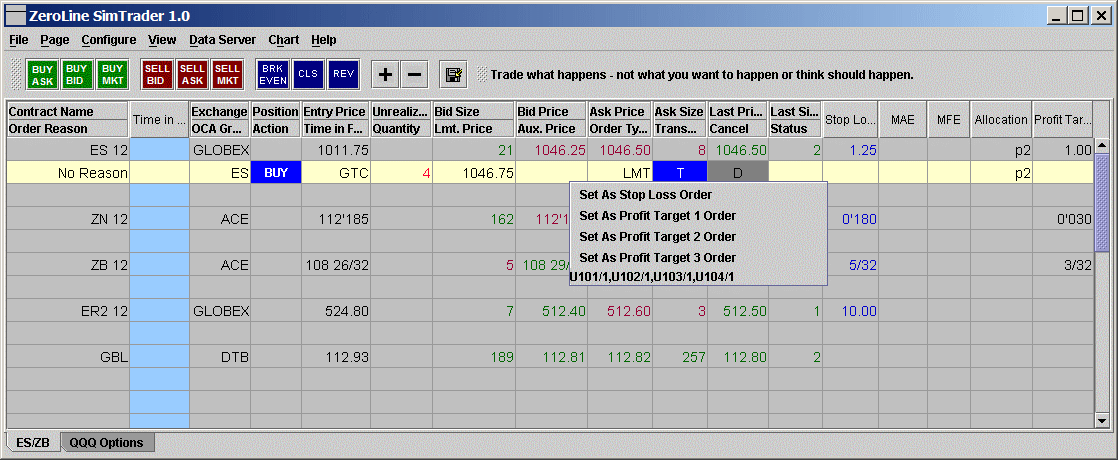Click the BUY BID toolbar button

77,74
